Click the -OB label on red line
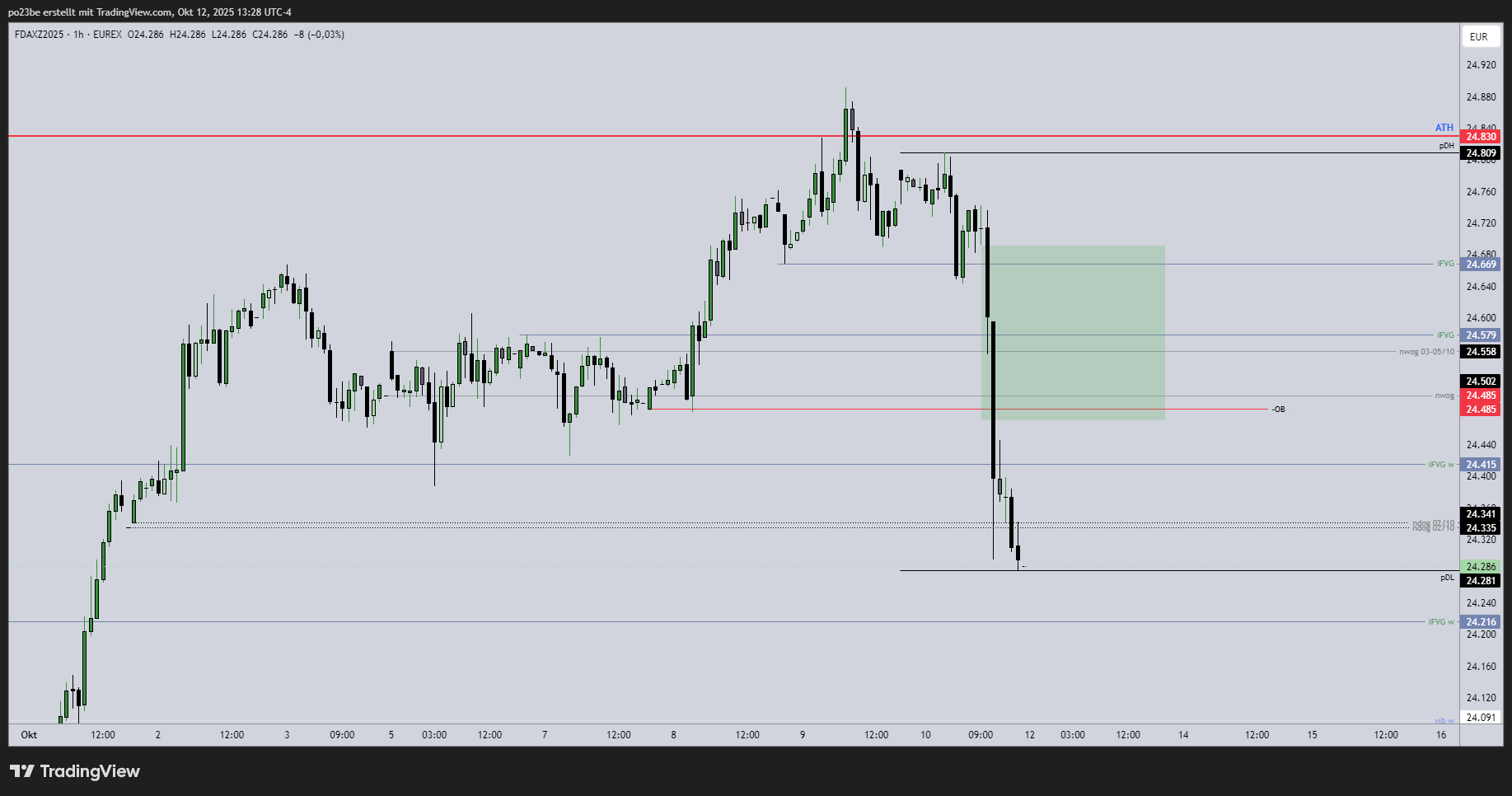The image size is (1512, 796). coord(1278,410)
